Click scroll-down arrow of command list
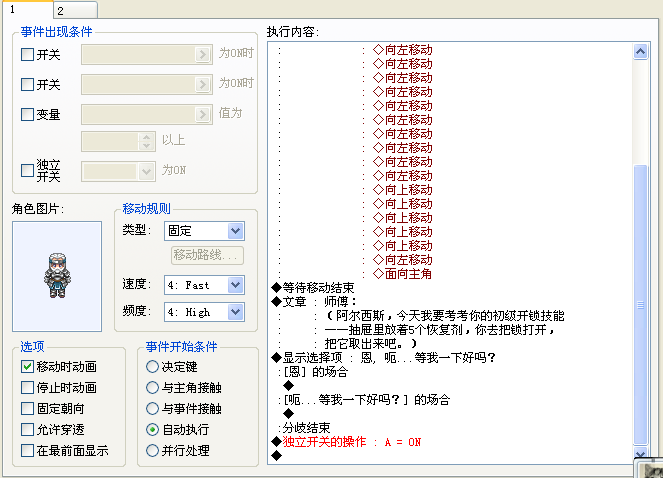The image size is (663, 478). coord(641,453)
